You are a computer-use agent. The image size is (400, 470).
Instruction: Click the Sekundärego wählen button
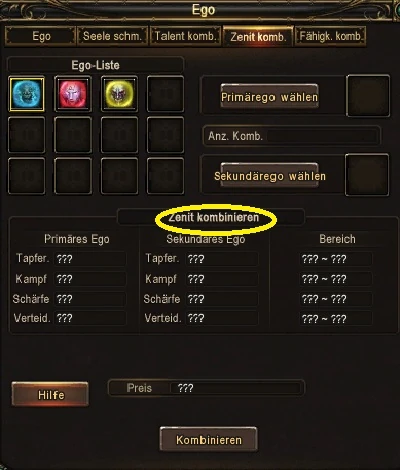point(269,175)
